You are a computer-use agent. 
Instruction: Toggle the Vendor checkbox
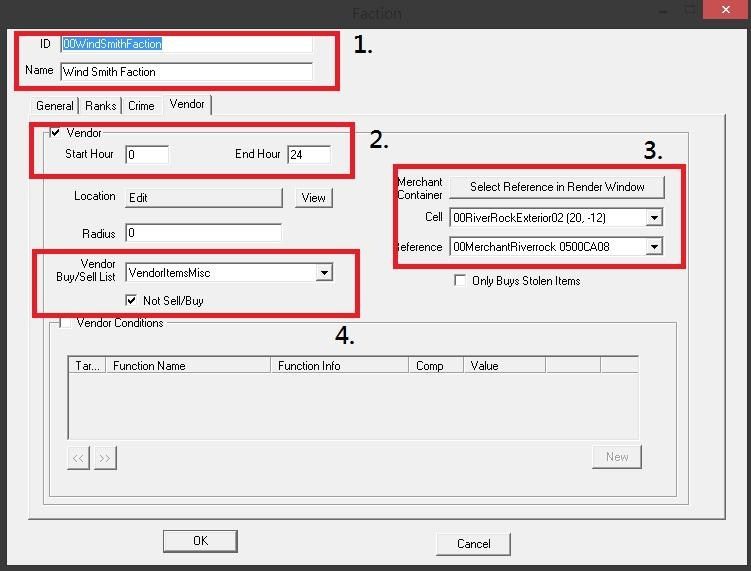tap(56, 133)
